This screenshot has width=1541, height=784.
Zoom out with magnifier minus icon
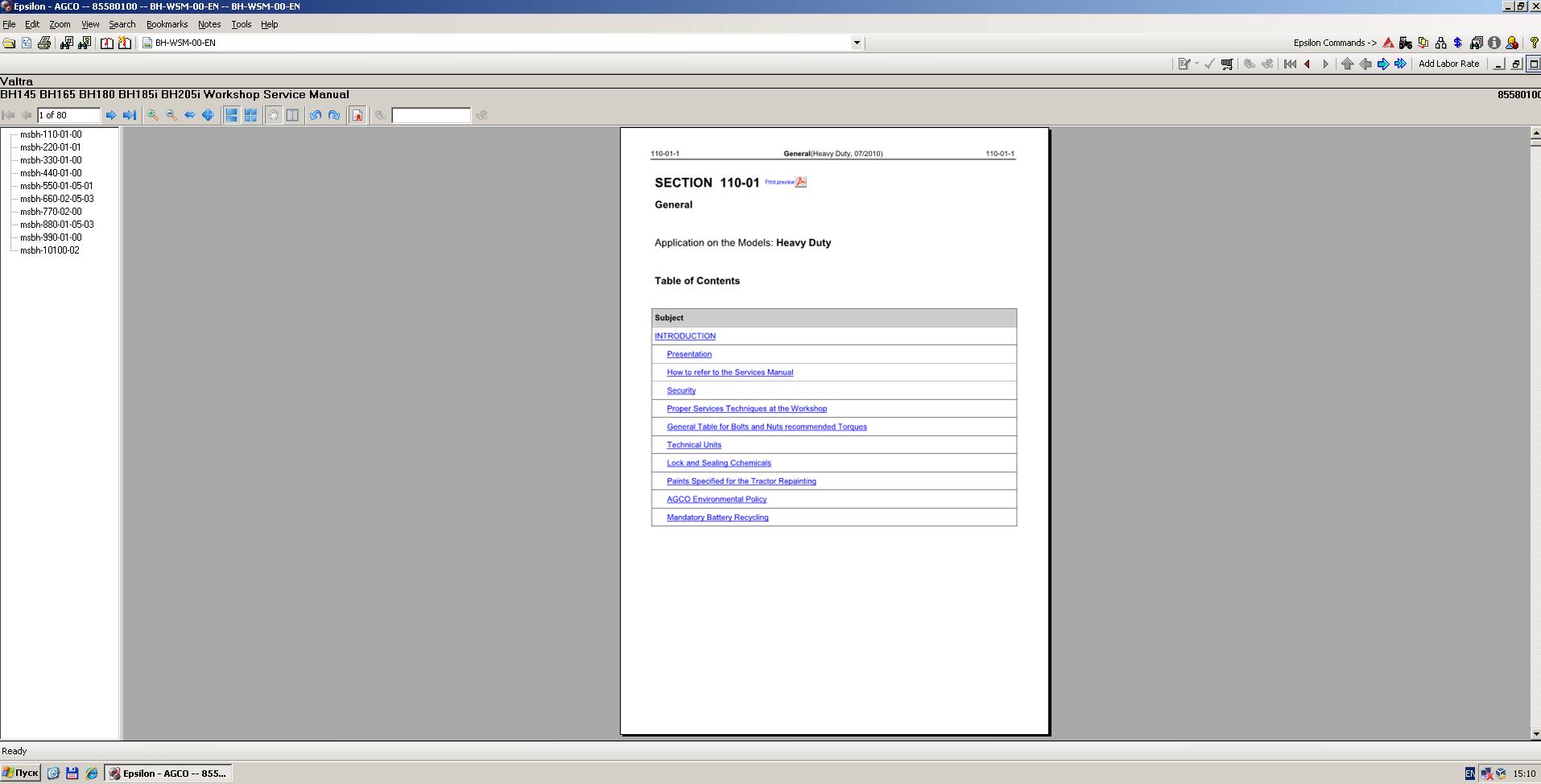[x=171, y=115]
